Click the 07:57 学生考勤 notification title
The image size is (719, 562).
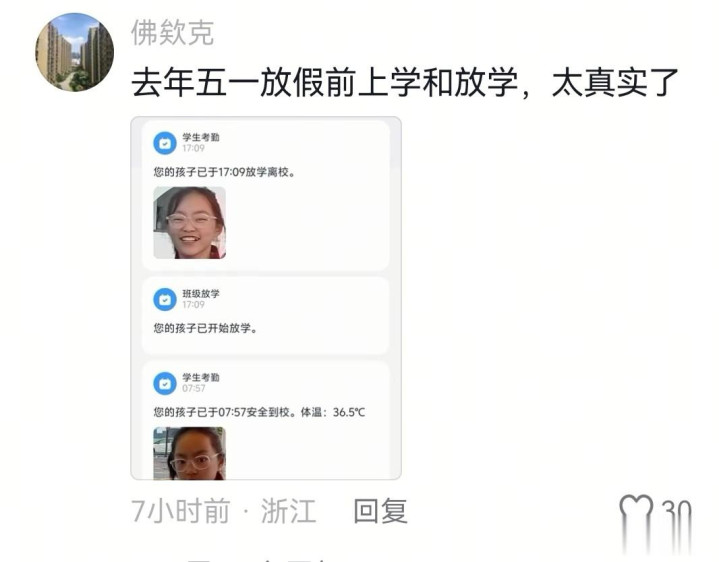pyautogui.click(x=201, y=377)
